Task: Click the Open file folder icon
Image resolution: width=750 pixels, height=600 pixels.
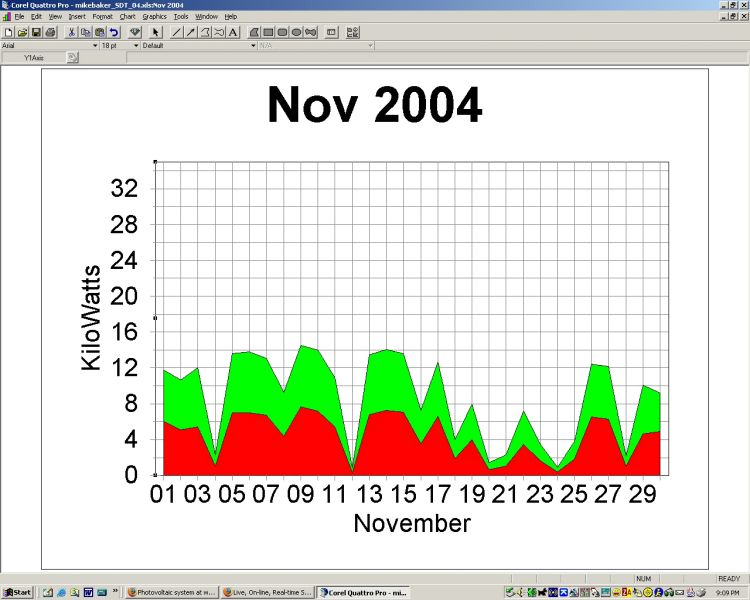Action: [x=22, y=32]
